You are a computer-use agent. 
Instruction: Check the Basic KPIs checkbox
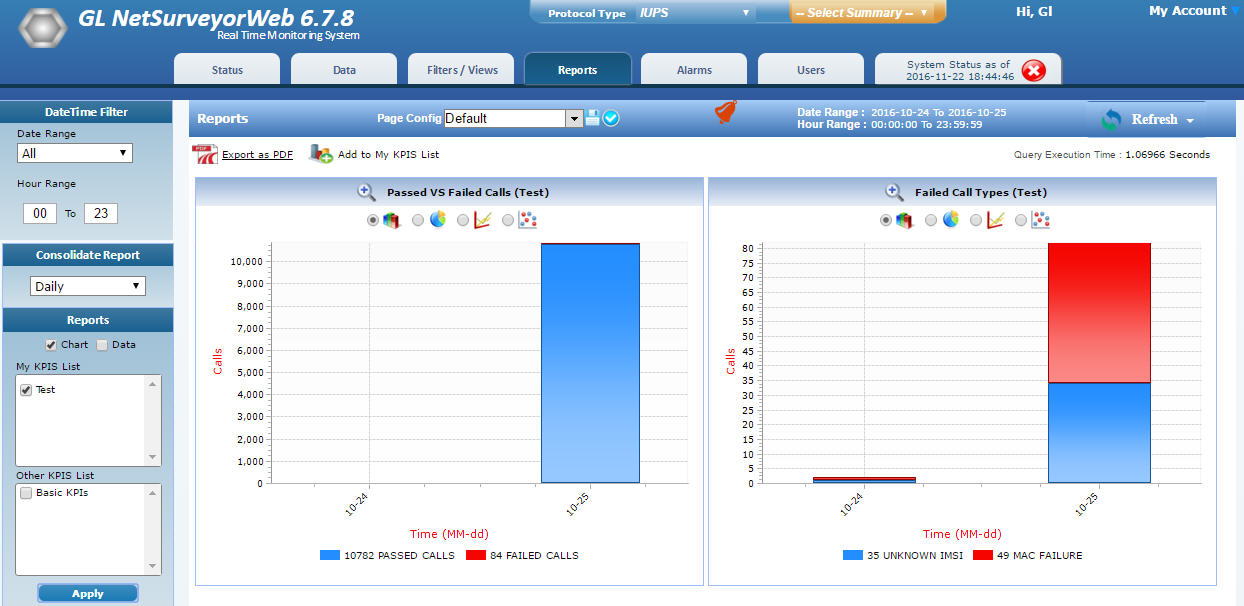pos(26,493)
